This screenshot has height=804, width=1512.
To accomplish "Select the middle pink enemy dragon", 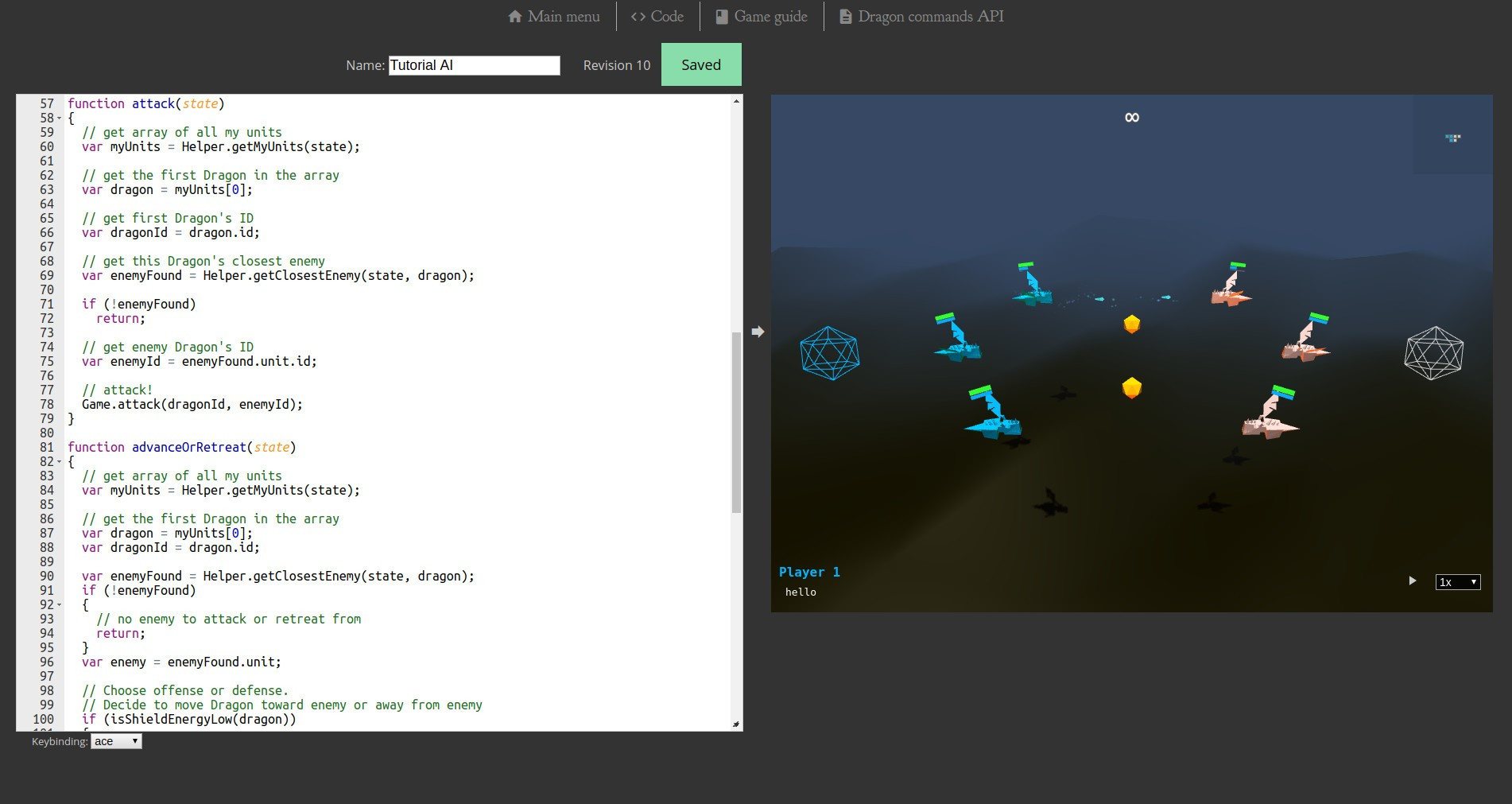I will [1305, 342].
